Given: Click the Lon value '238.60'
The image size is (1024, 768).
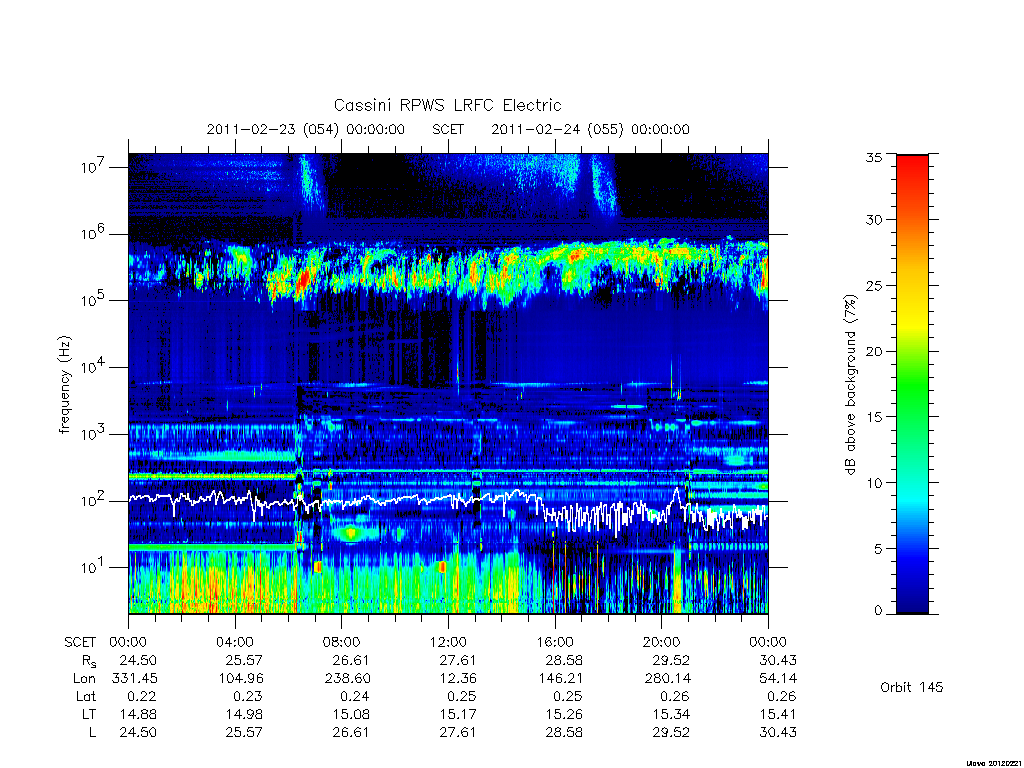Looking at the screenshot, I should 347,679.
